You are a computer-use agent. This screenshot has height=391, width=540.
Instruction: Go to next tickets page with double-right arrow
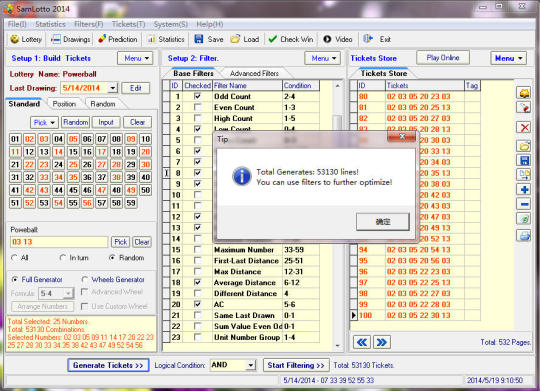point(382,342)
